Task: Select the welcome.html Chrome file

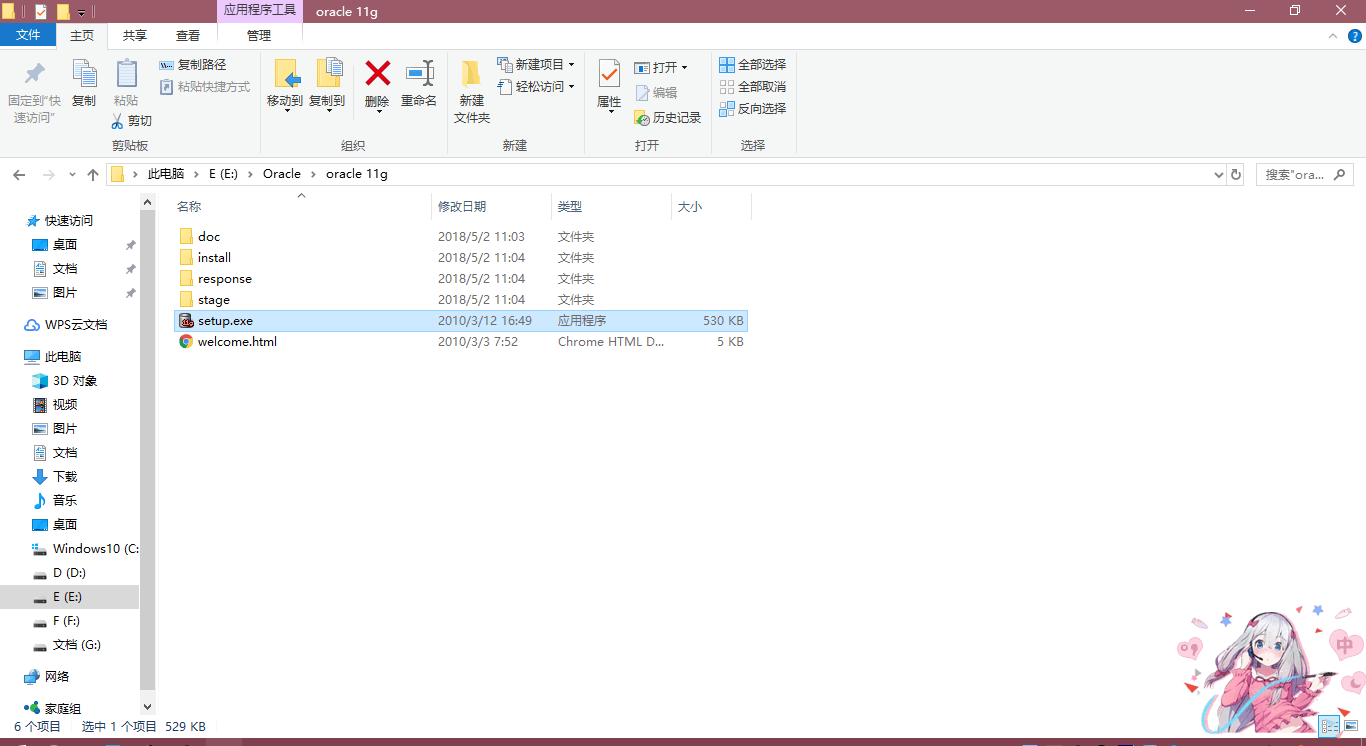Action: point(460,342)
